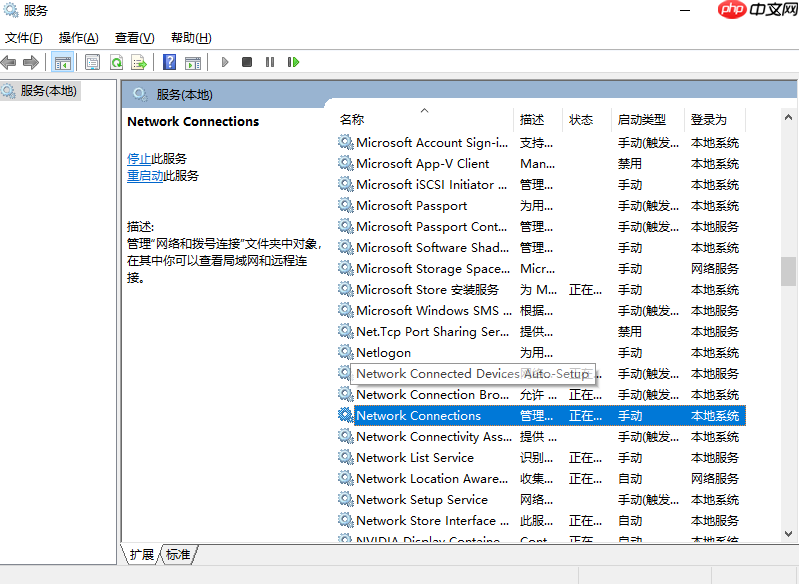Click the gear icon beside Microsoft Store 安装服务
The width and height of the screenshot is (799, 584).
click(345, 289)
